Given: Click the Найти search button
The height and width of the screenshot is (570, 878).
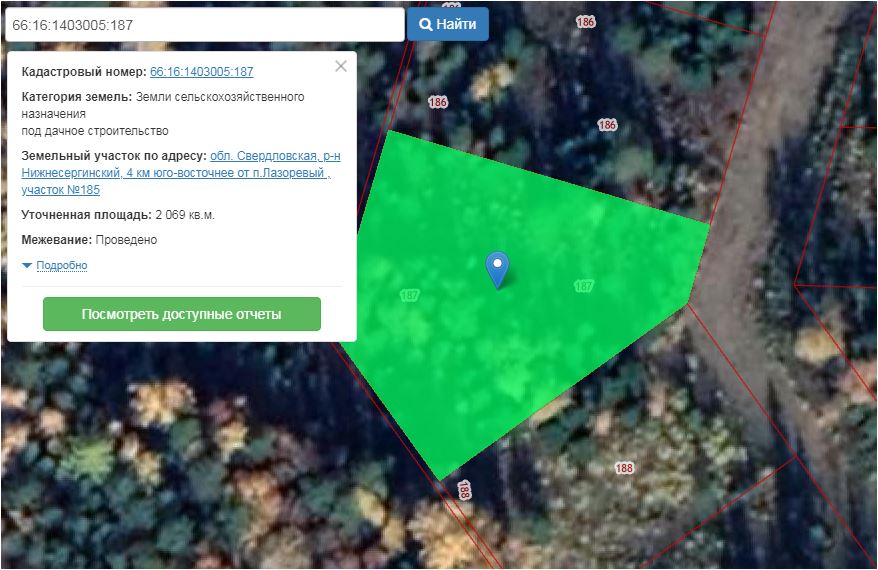Looking at the screenshot, I should coord(447,24).
